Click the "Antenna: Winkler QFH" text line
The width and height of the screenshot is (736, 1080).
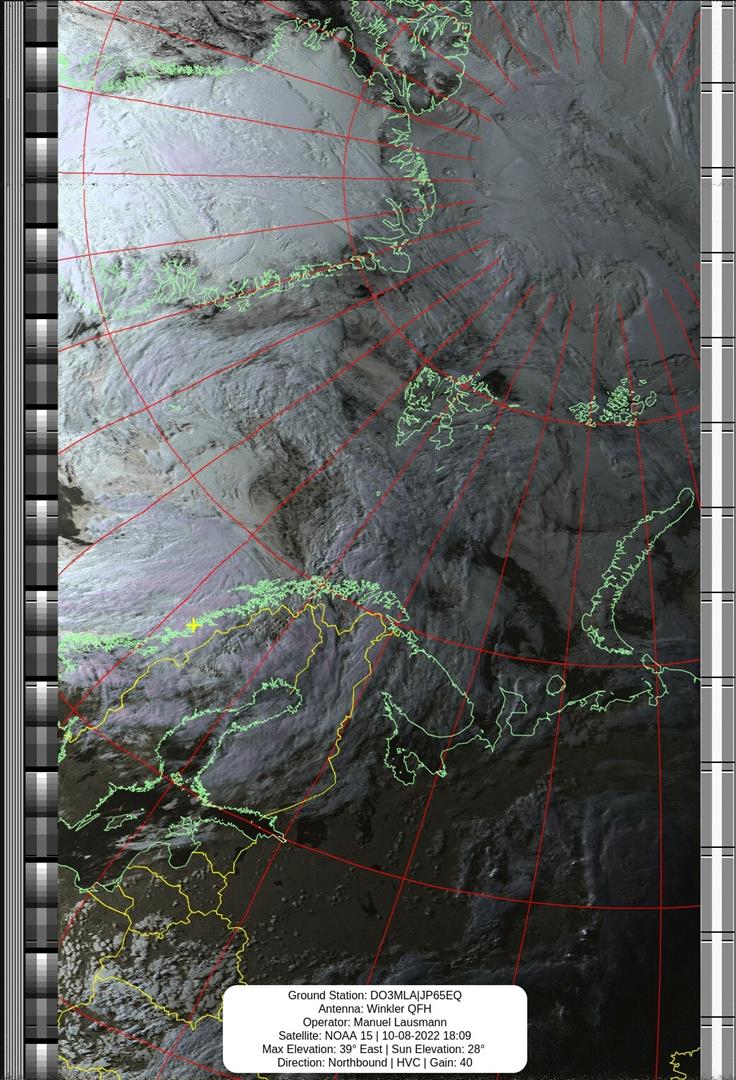point(375,1008)
